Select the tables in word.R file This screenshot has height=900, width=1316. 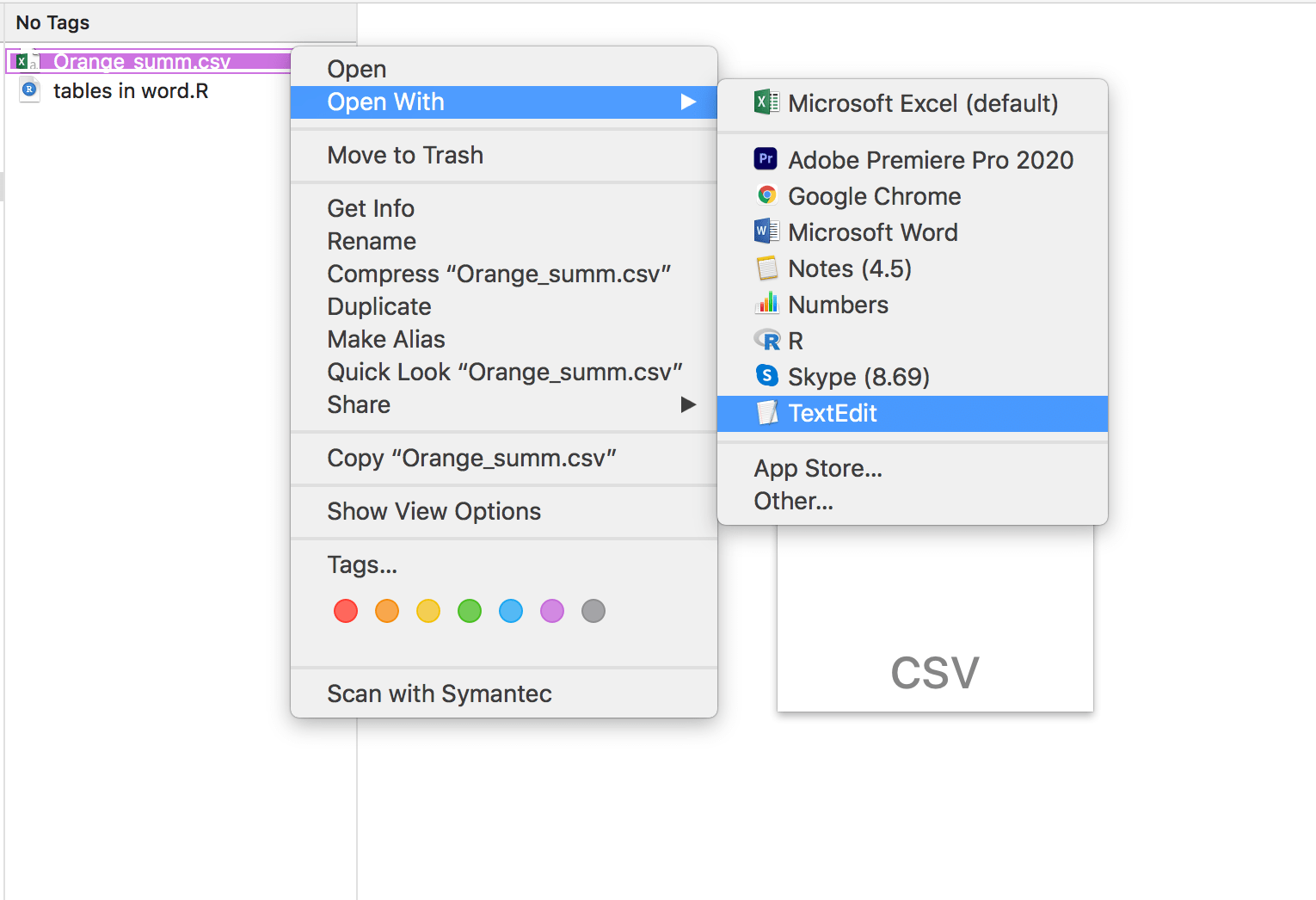tap(131, 90)
